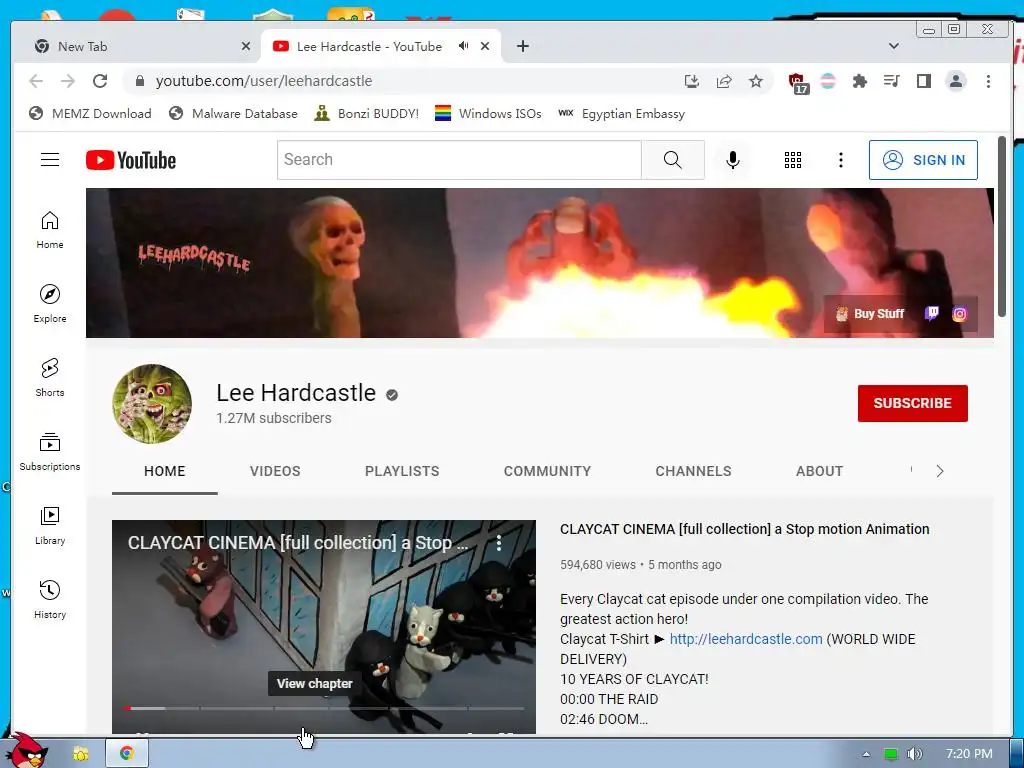This screenshot has width=1024, height=768.
Task: Click the taskbar clock 7:20 PM
Action: click(969, 754)
